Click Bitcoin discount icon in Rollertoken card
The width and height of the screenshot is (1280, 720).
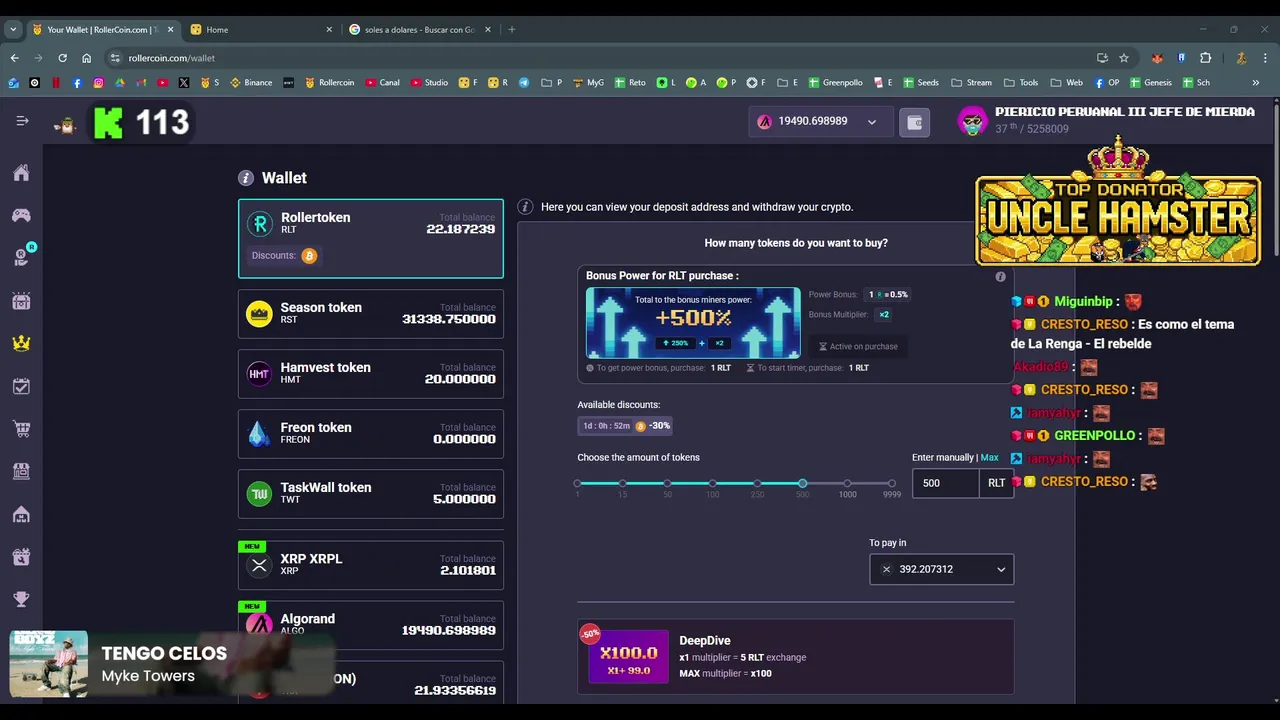[309, 256]
